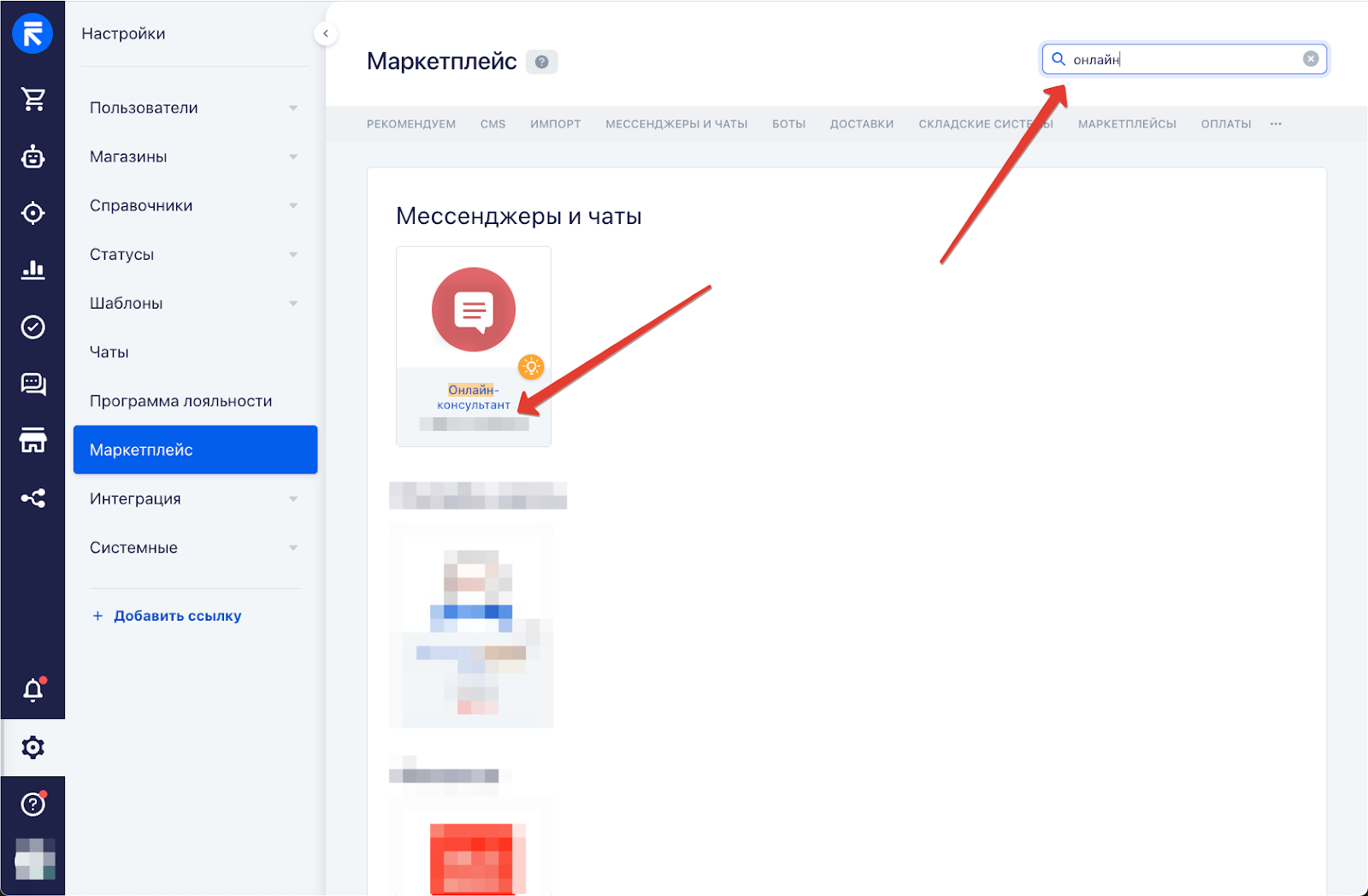Click the checkmark circle icon in the sidebar
Screen dimensions: 1368x896
tap(33, 327)
